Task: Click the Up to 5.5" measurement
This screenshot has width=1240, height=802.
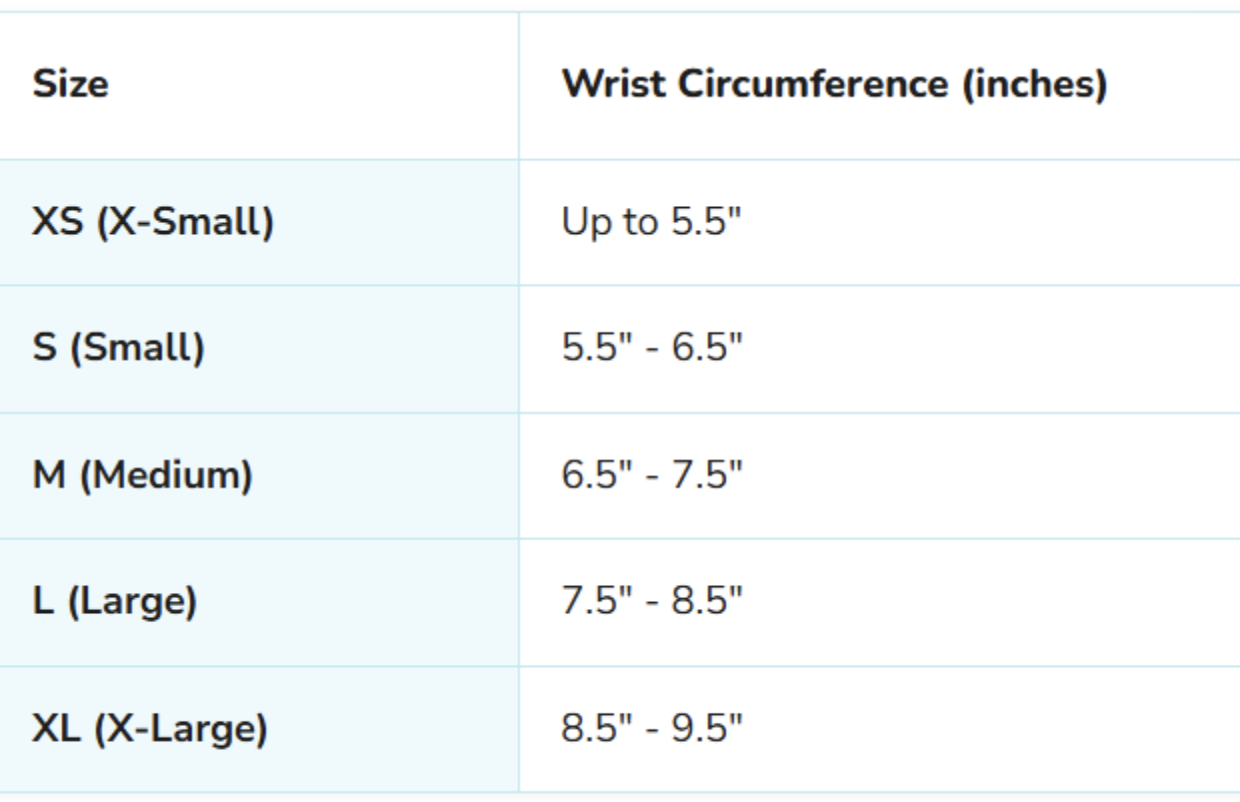Action: [x=652, y=222]
